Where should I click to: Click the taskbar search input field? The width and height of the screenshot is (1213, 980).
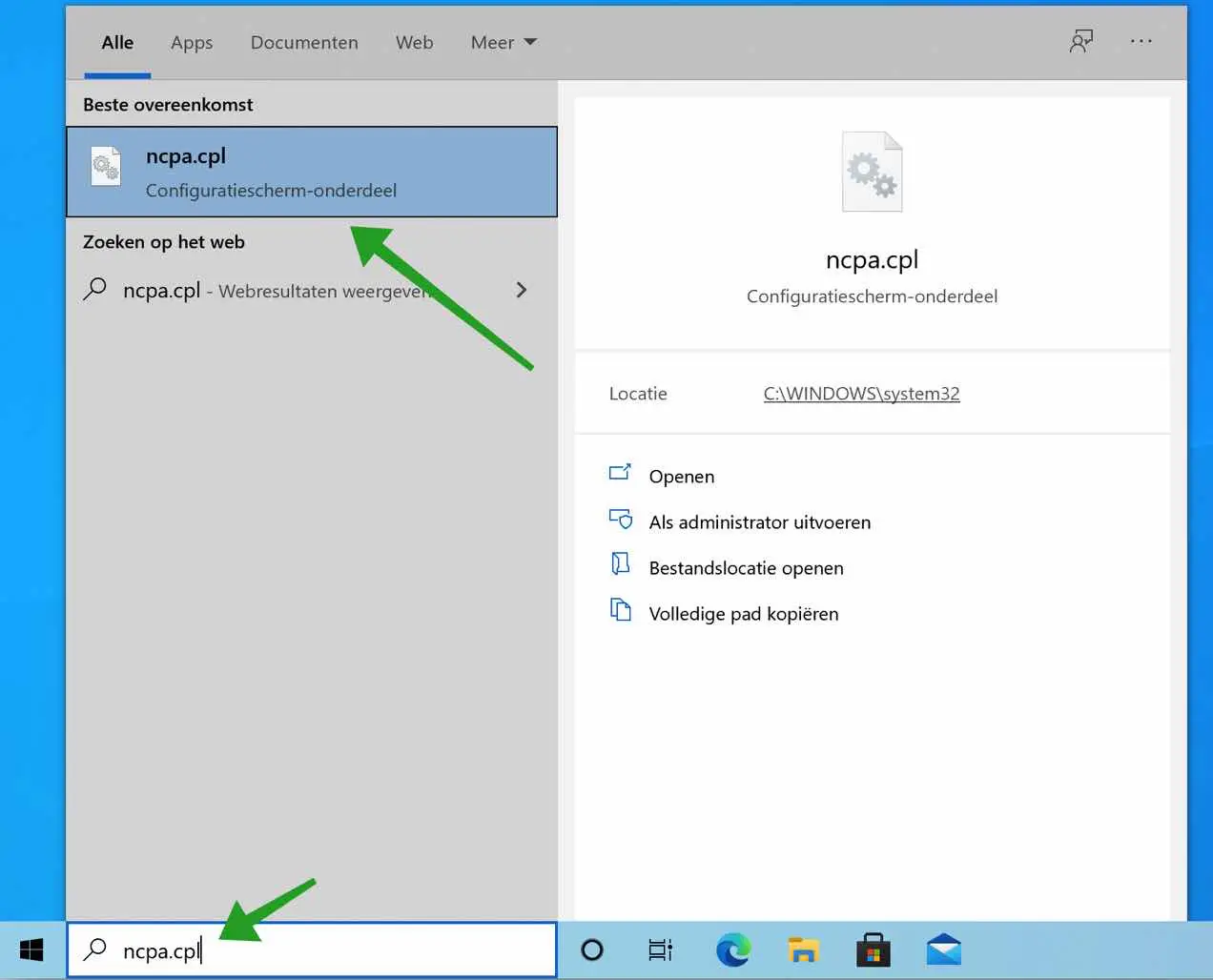tap(312, 950)
